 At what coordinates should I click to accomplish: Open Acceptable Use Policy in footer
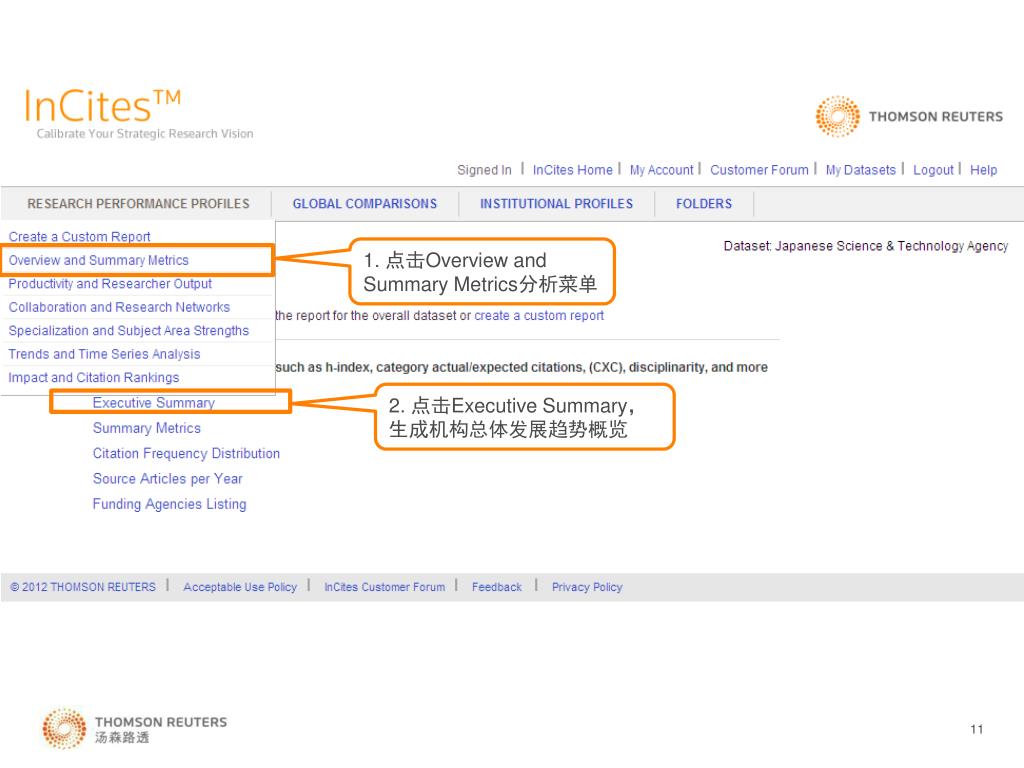coord(240,587)
